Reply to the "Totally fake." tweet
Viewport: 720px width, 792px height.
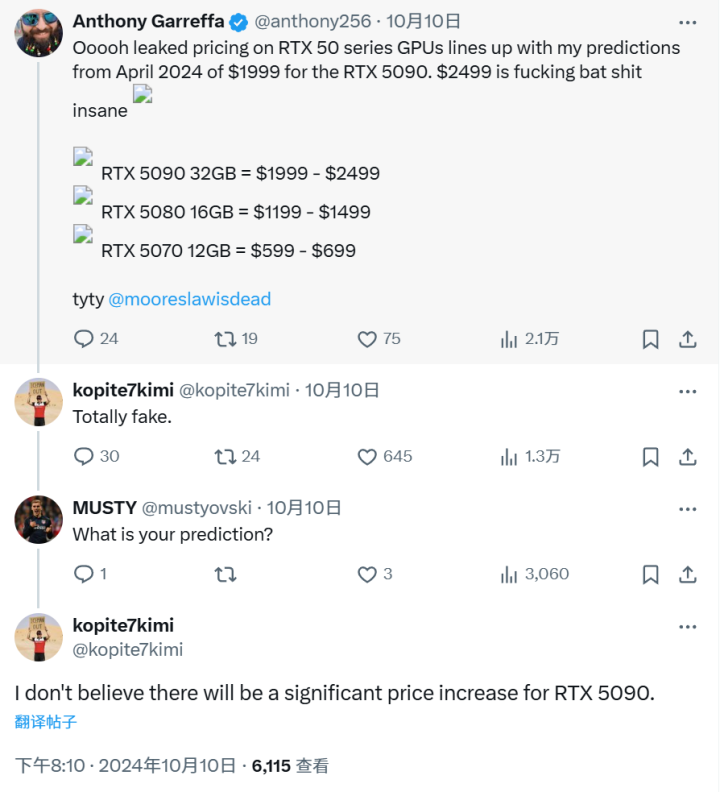(x=84, y=456)
